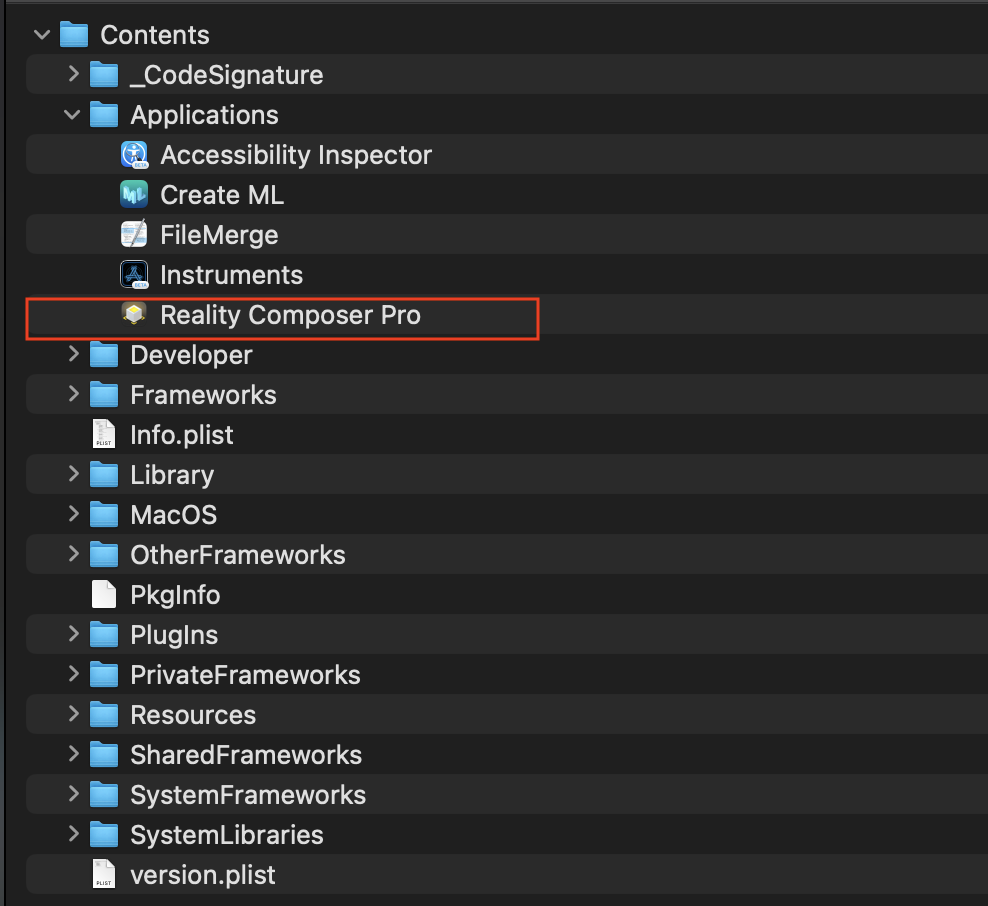Click the PkgInfo file icon
Screen dimensions: 988x906
[104, 594]
